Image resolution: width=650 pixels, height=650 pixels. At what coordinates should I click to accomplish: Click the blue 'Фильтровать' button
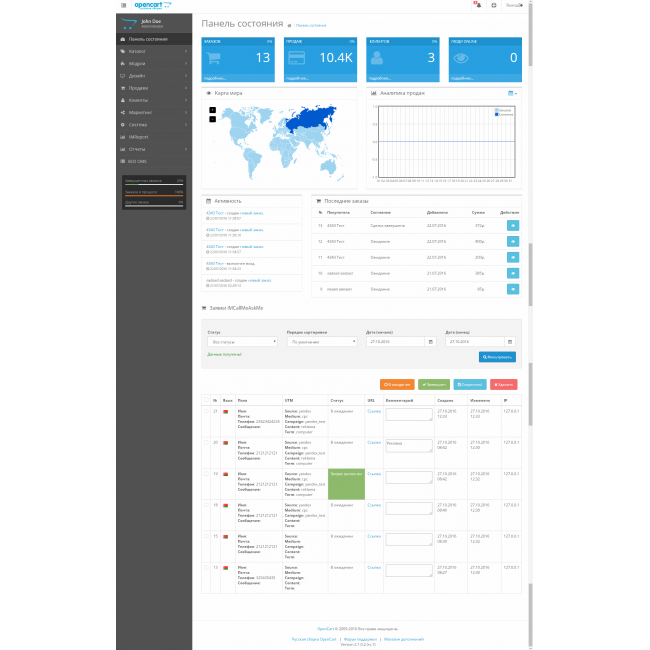tap(497, 356)
